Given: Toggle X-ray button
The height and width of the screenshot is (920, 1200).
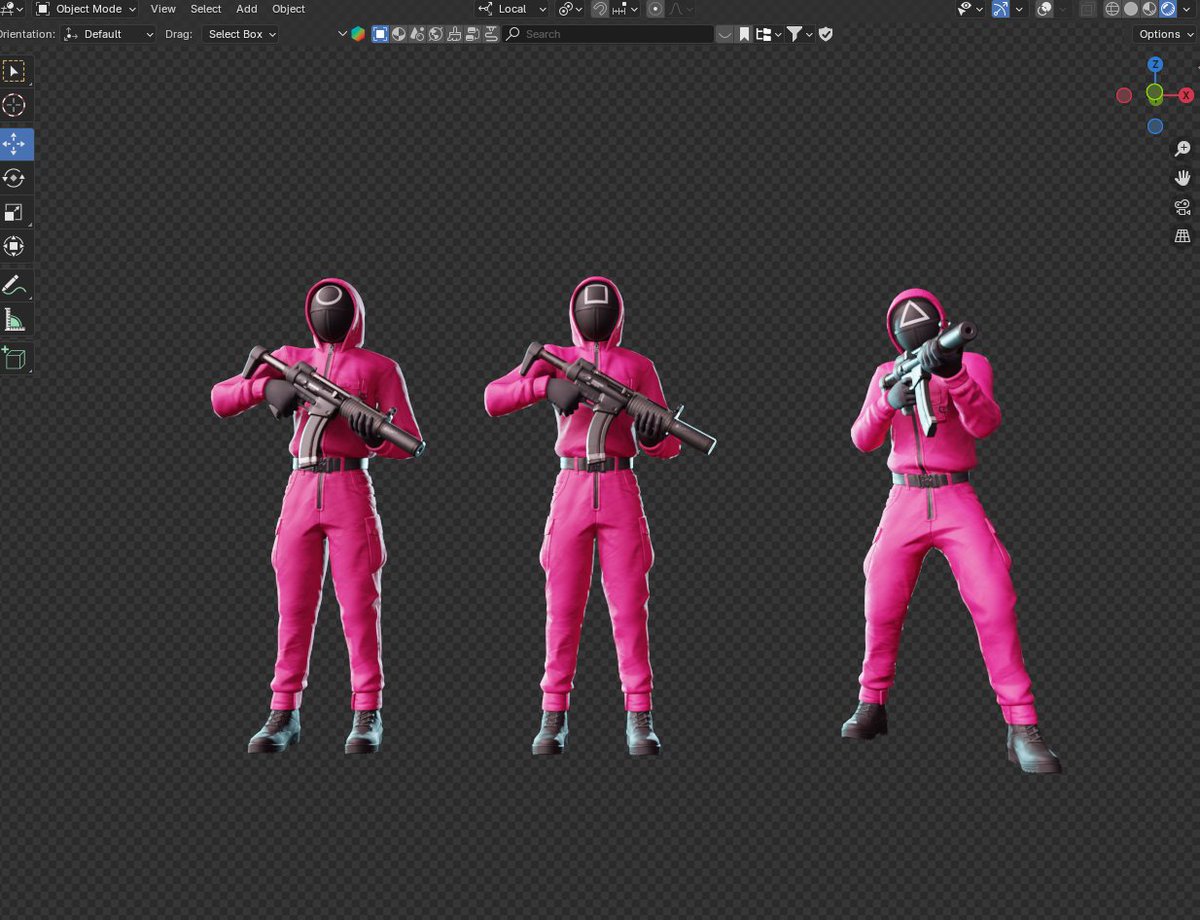Looking at the screenshot, I should tap(1087, 9).
